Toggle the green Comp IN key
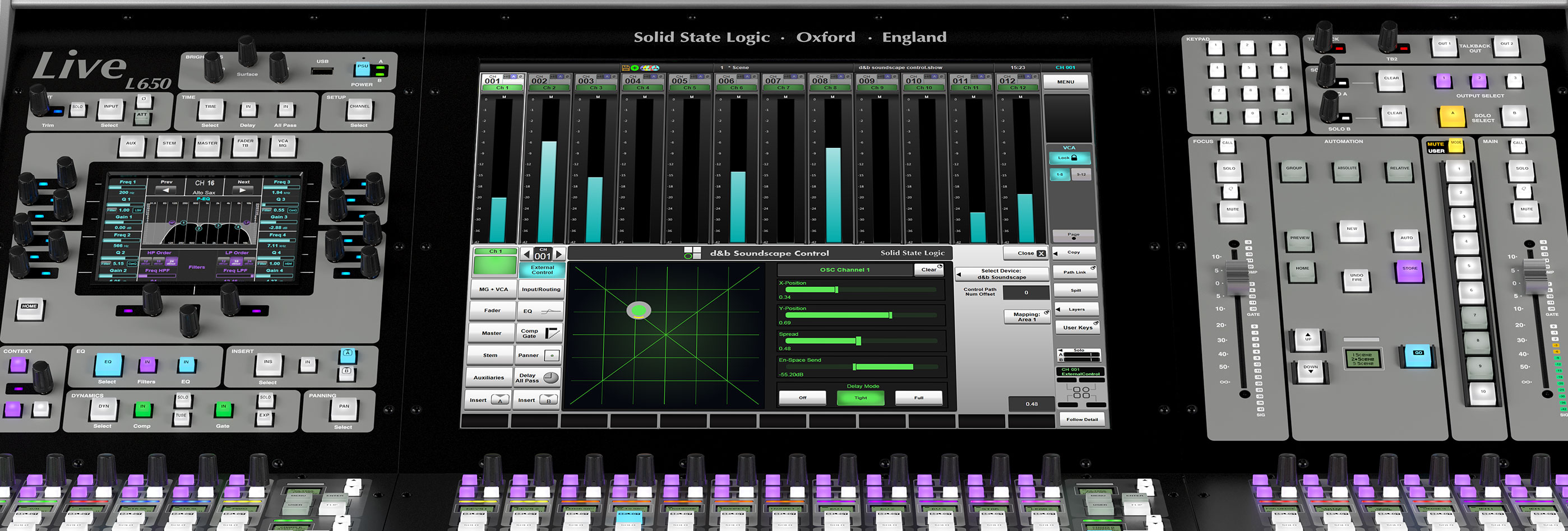The height and width of the screenshot is (531, 1568). click(x=143, y=409)
